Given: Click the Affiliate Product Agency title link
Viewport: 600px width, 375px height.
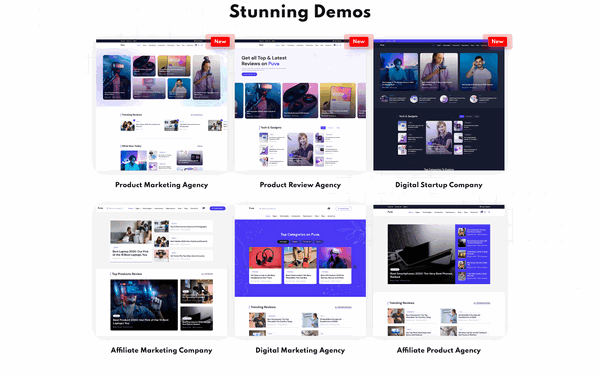Looking at the screenshot, I should [439, 350].
